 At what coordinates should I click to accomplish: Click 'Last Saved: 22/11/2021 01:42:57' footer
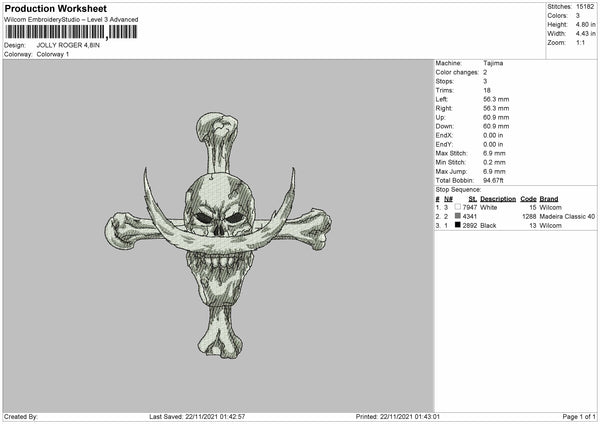tap(197, 417)
